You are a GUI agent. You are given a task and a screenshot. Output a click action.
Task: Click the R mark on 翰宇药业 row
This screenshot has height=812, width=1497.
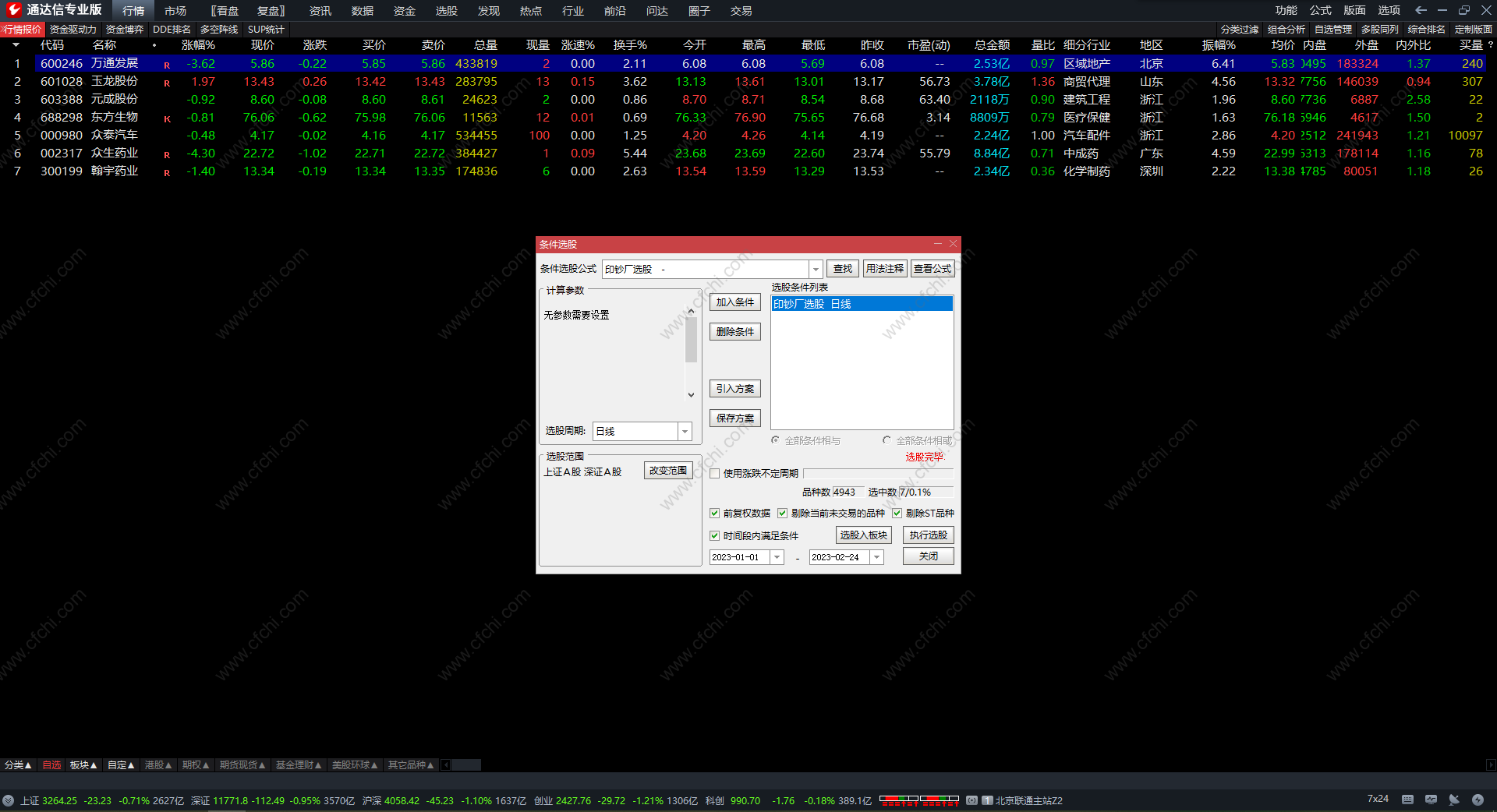click(x=167, y=173)
